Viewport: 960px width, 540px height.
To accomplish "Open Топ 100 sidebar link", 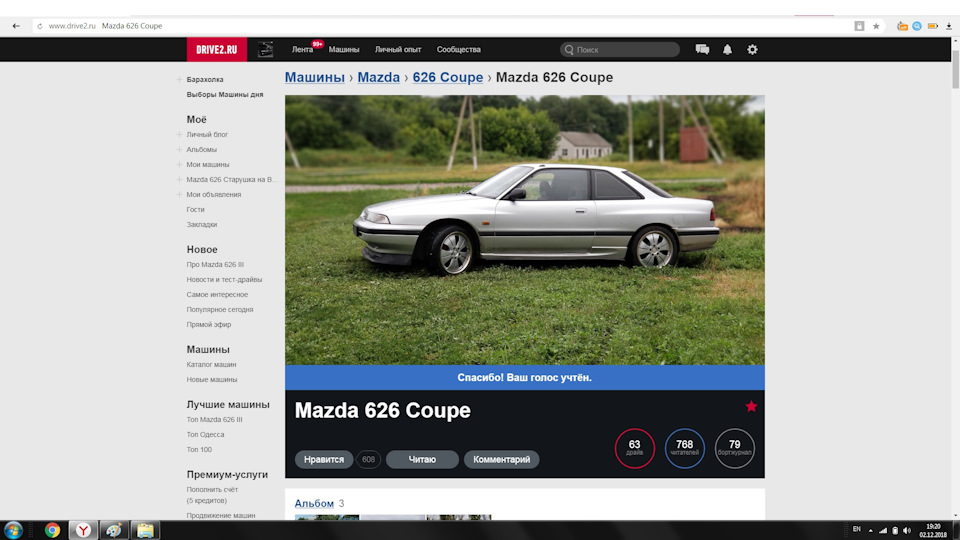I will point(199,449).
